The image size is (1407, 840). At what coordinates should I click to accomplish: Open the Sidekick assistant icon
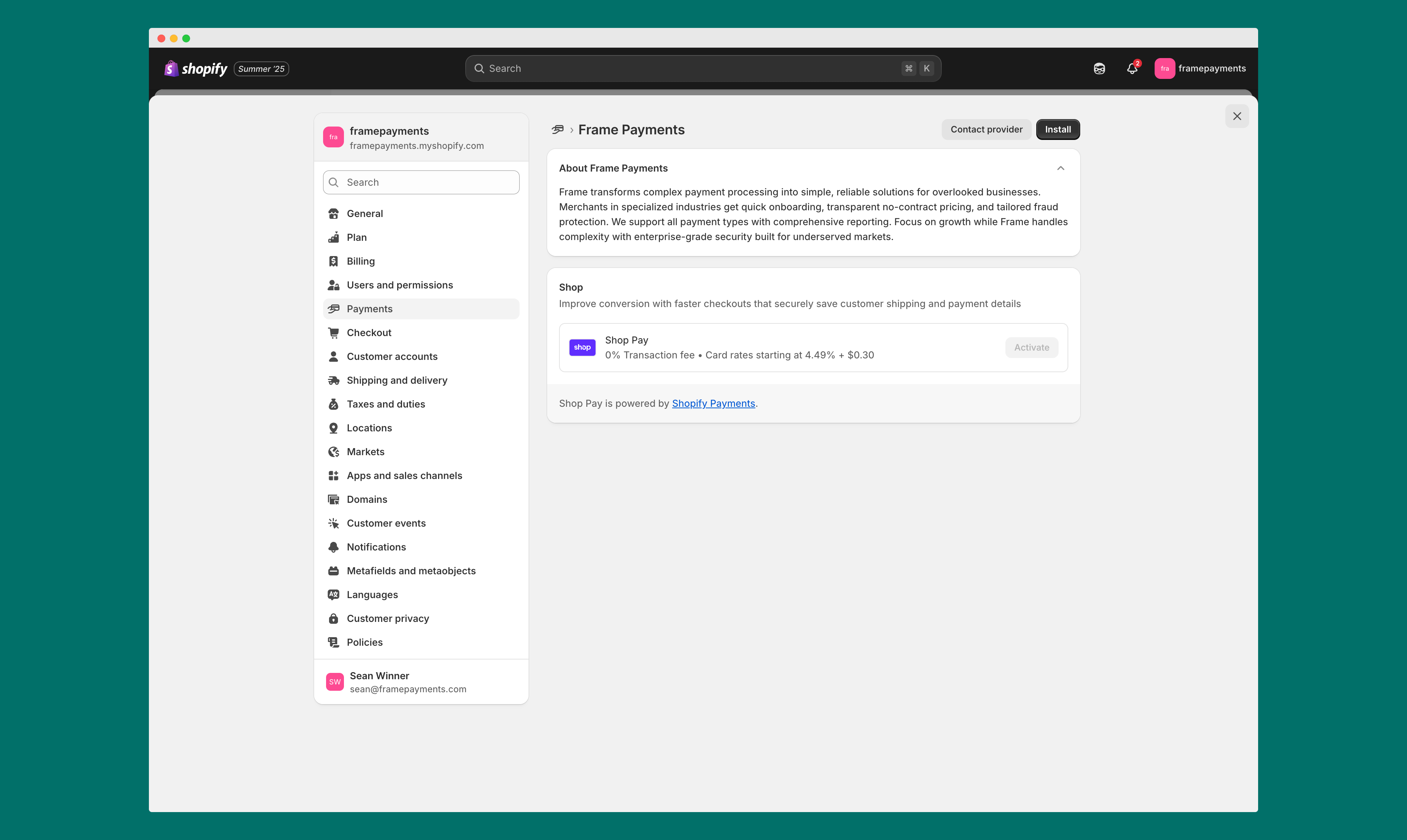click(x=1099, y=68)
